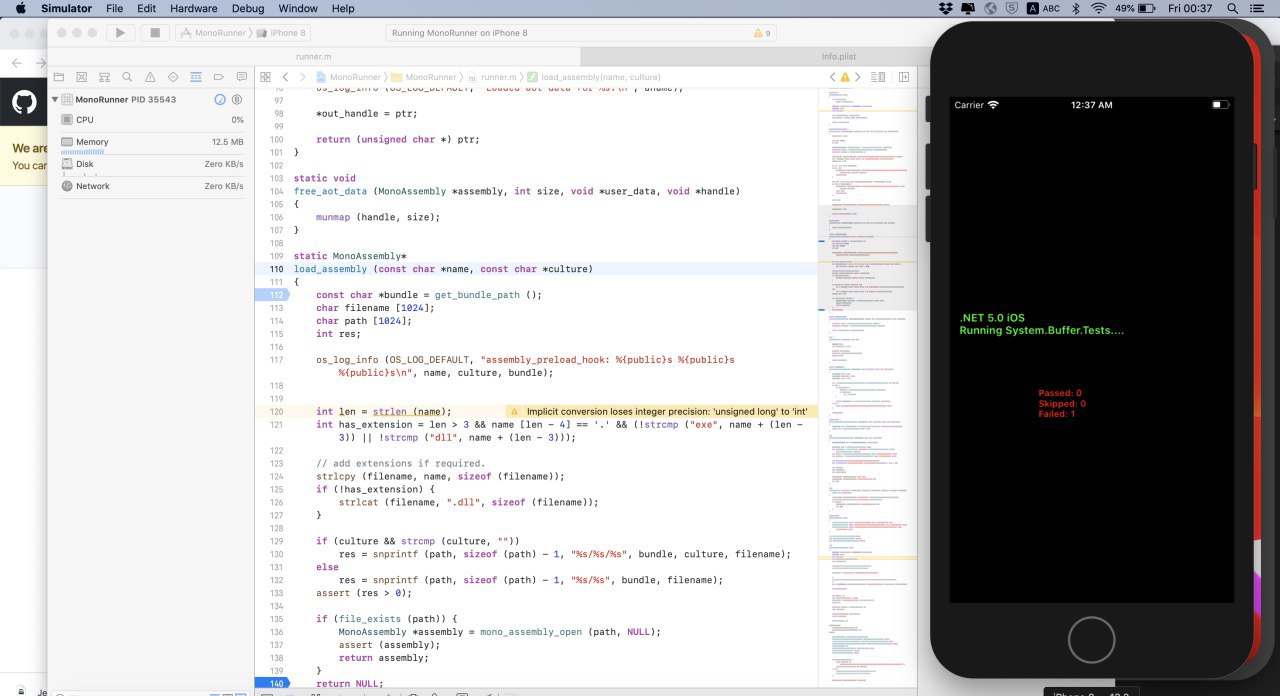Toggle the breakpoint on line 140
Viewport: 1280px width, 696px height.
click(x=272, y=683)
